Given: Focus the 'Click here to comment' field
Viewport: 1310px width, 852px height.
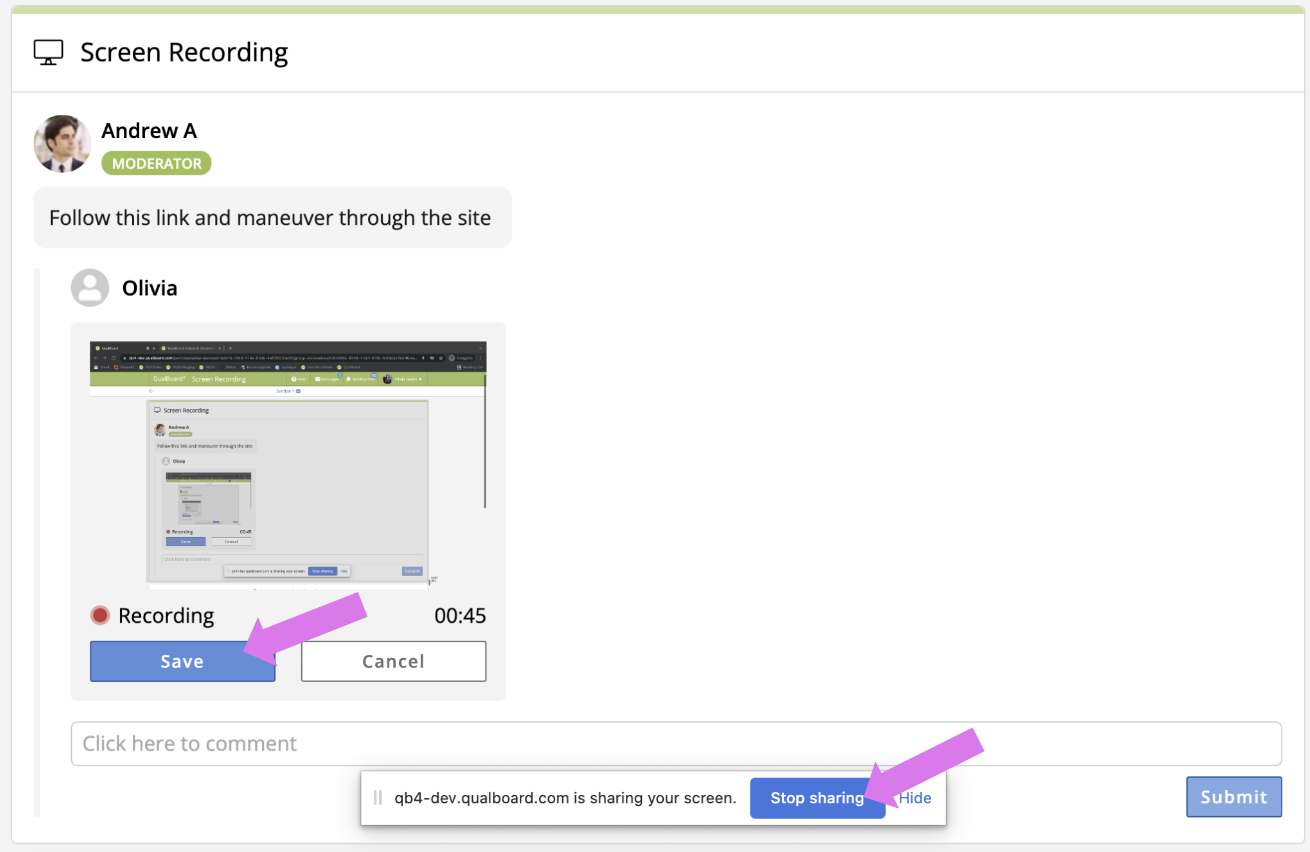Looking at the screenshot, I should [x=676, y=744].
